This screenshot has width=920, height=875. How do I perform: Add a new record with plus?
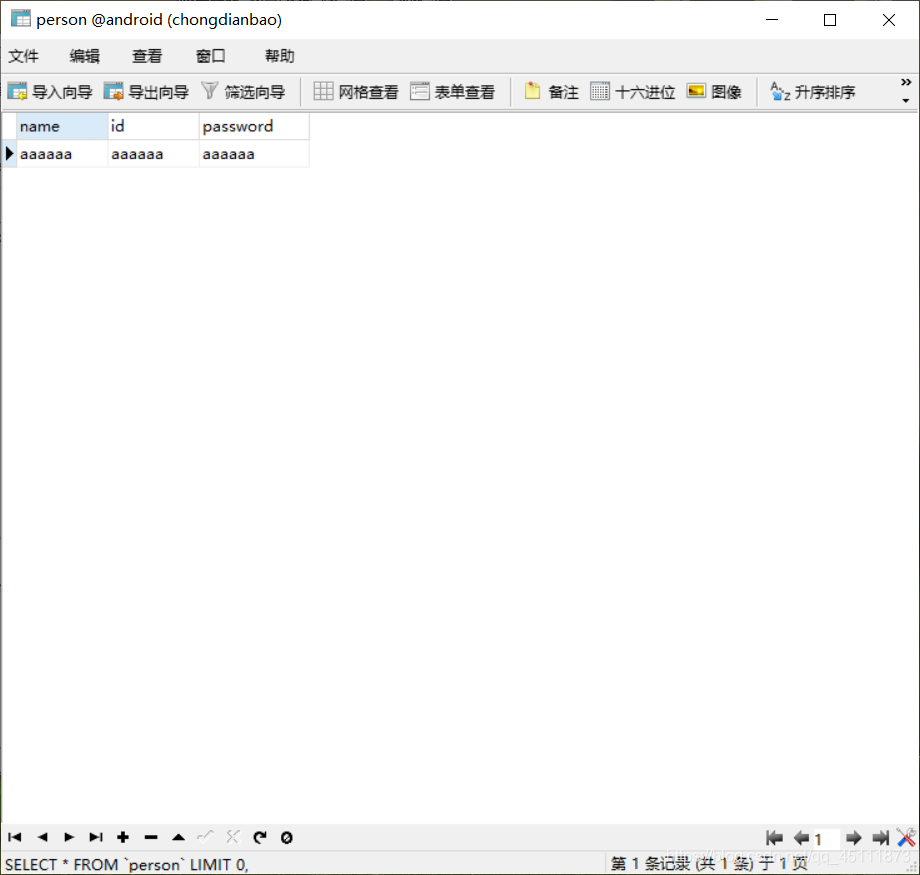coord(123,837)
